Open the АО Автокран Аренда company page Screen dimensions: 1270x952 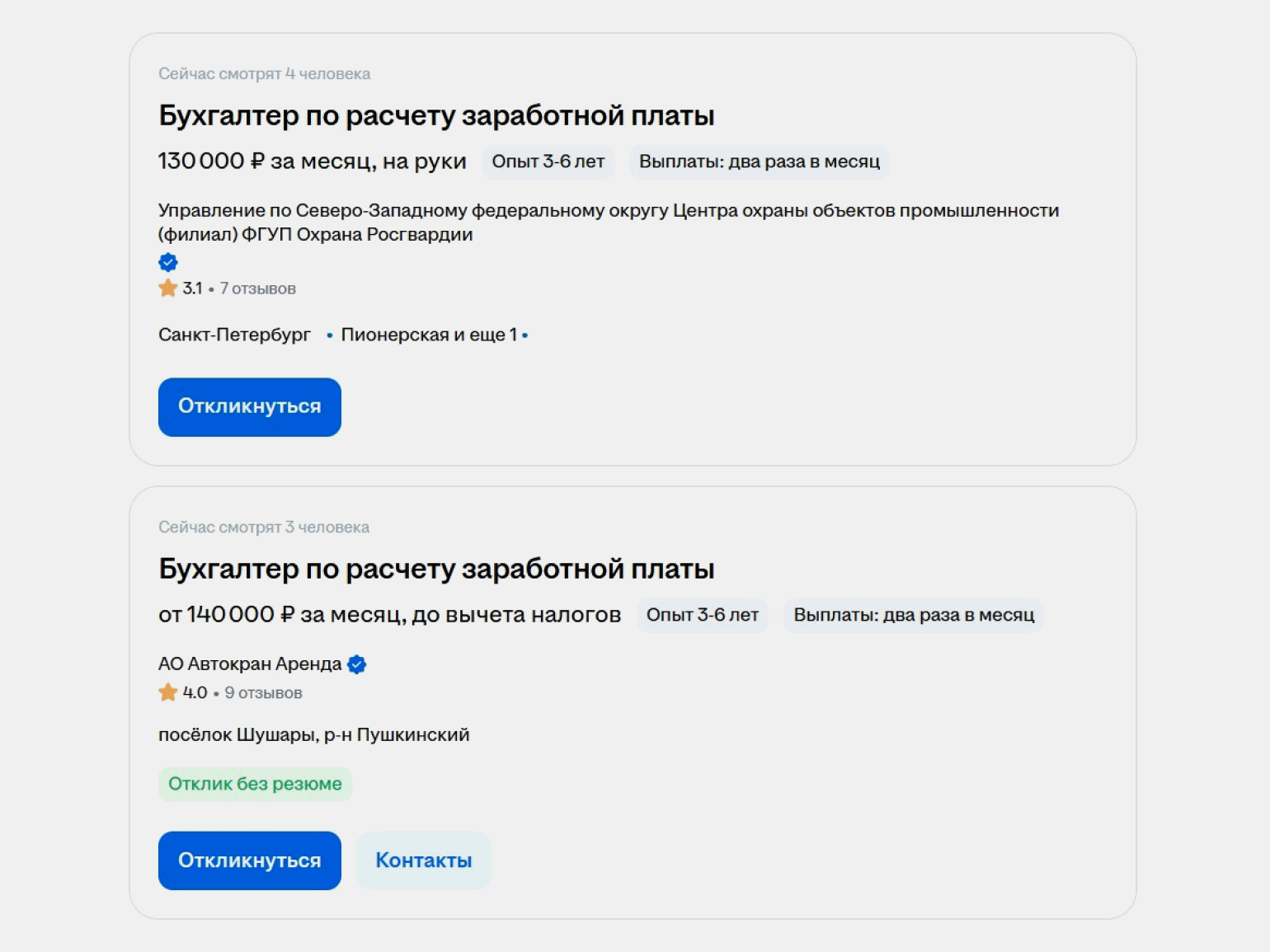(x=250, y=664)
